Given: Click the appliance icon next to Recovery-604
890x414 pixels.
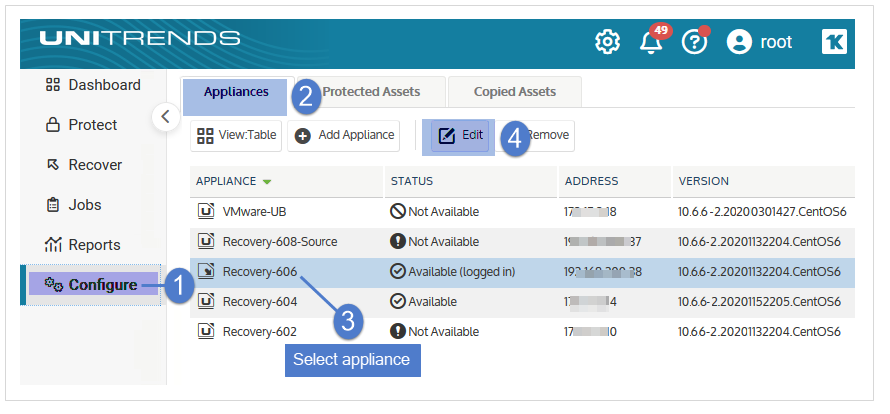Looking at the screenshot, I should pos(205,301).
